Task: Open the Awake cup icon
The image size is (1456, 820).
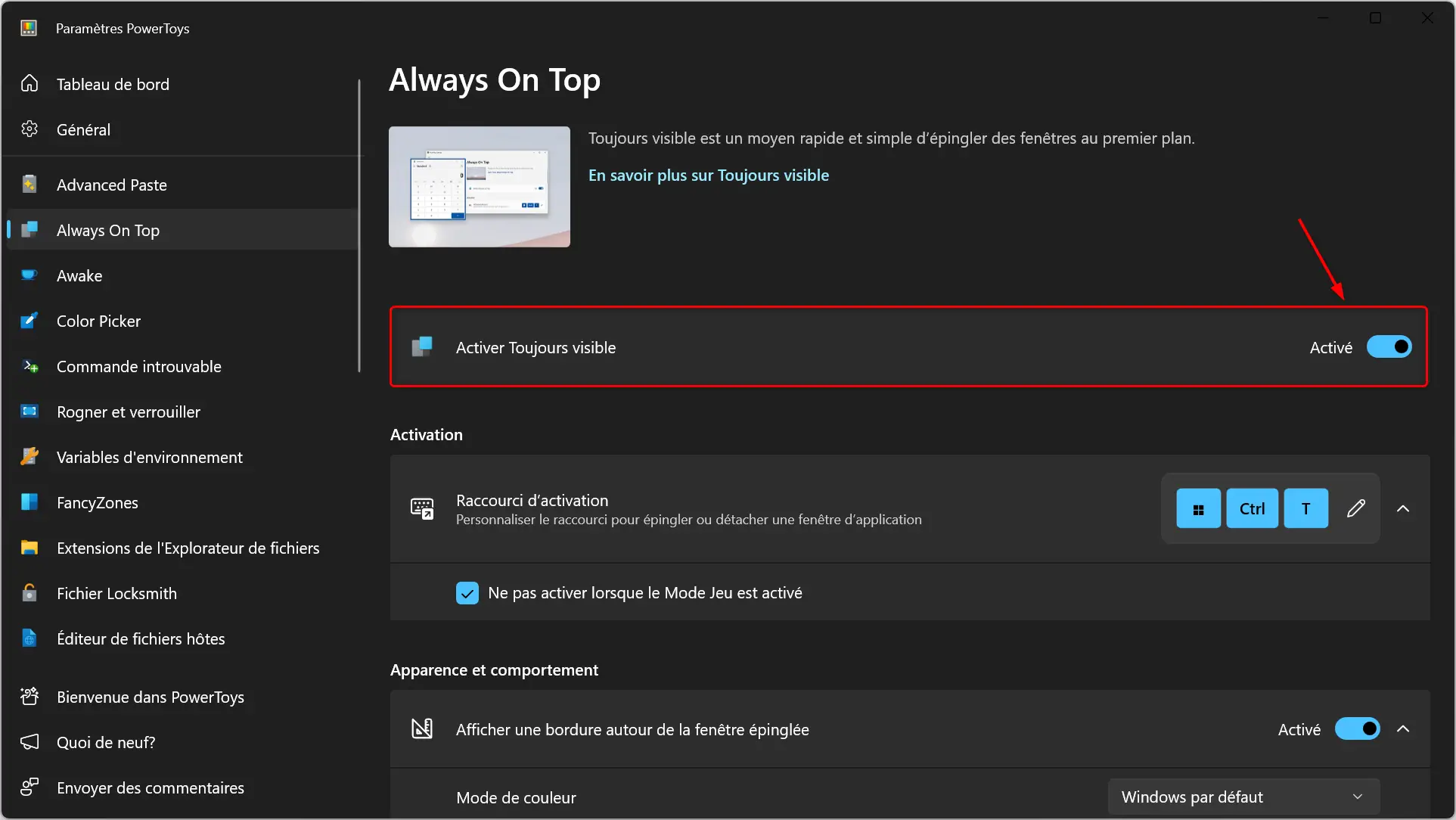Action: 29,275
